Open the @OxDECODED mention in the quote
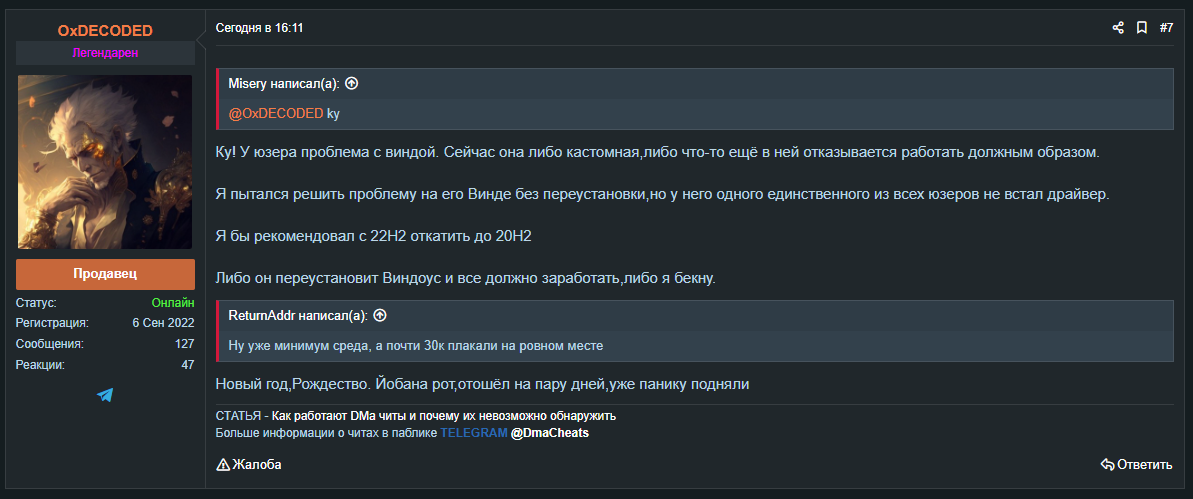This screenshot has height=499, width=1193. pos(276,113)
